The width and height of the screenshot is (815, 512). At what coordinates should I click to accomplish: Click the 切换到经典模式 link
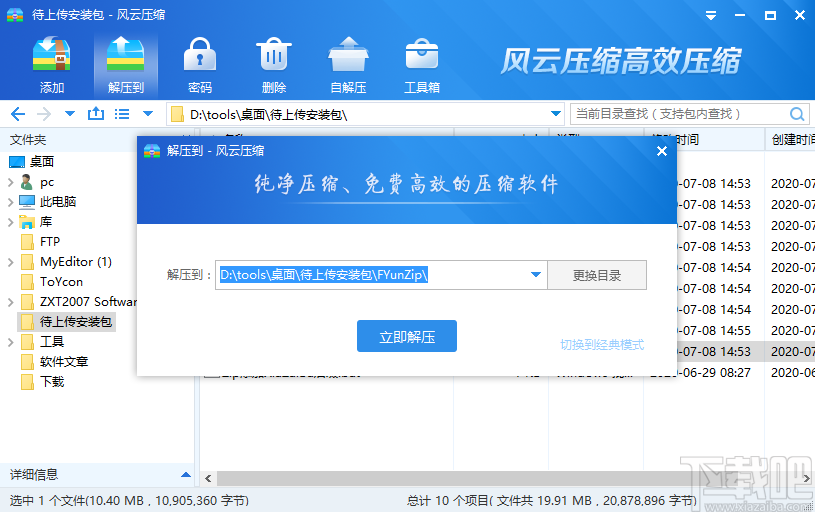(602, 345)
